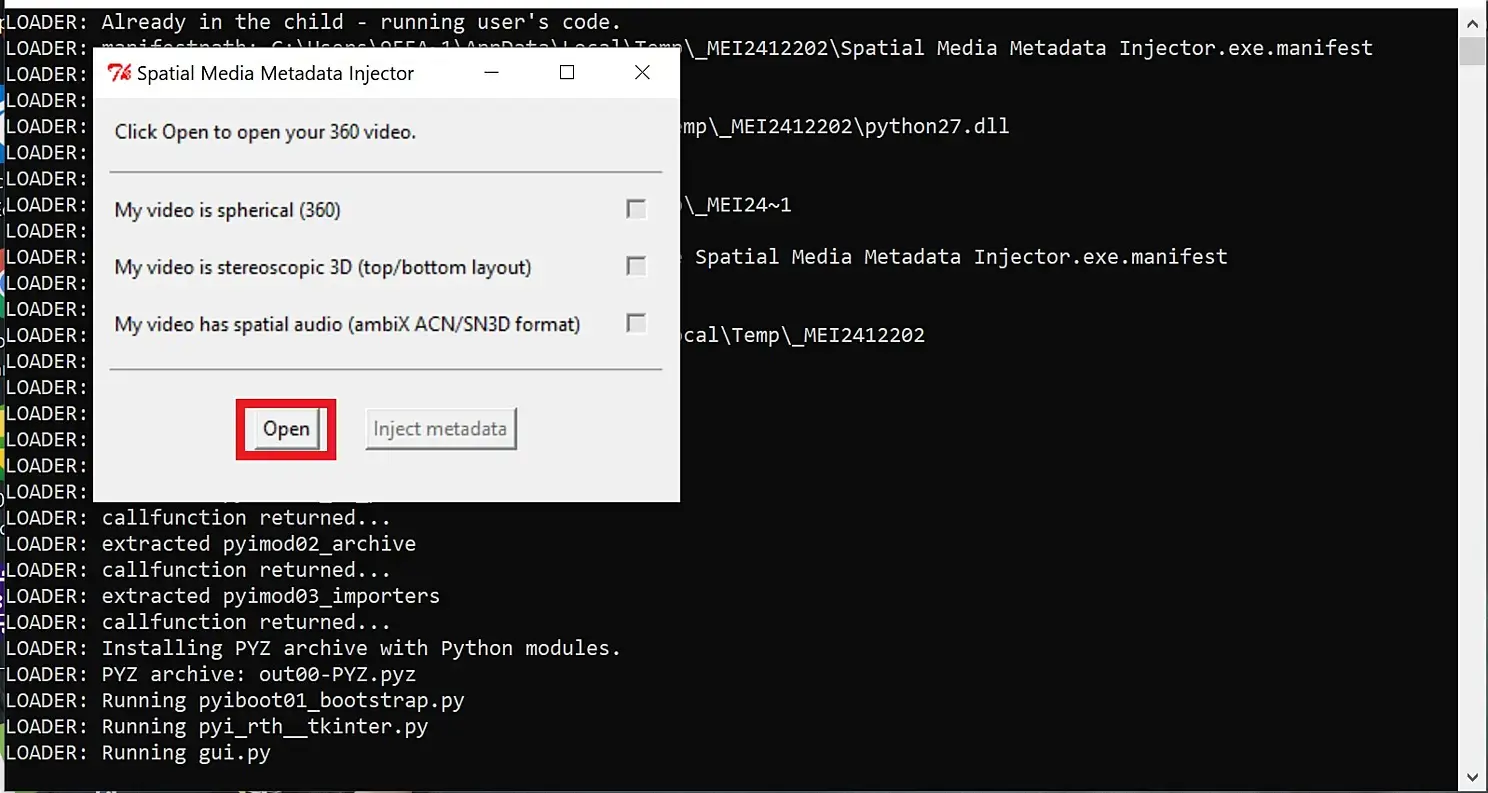
Task: Click the 'My video has spatial audio' label
Action: (x=347, y=324)
